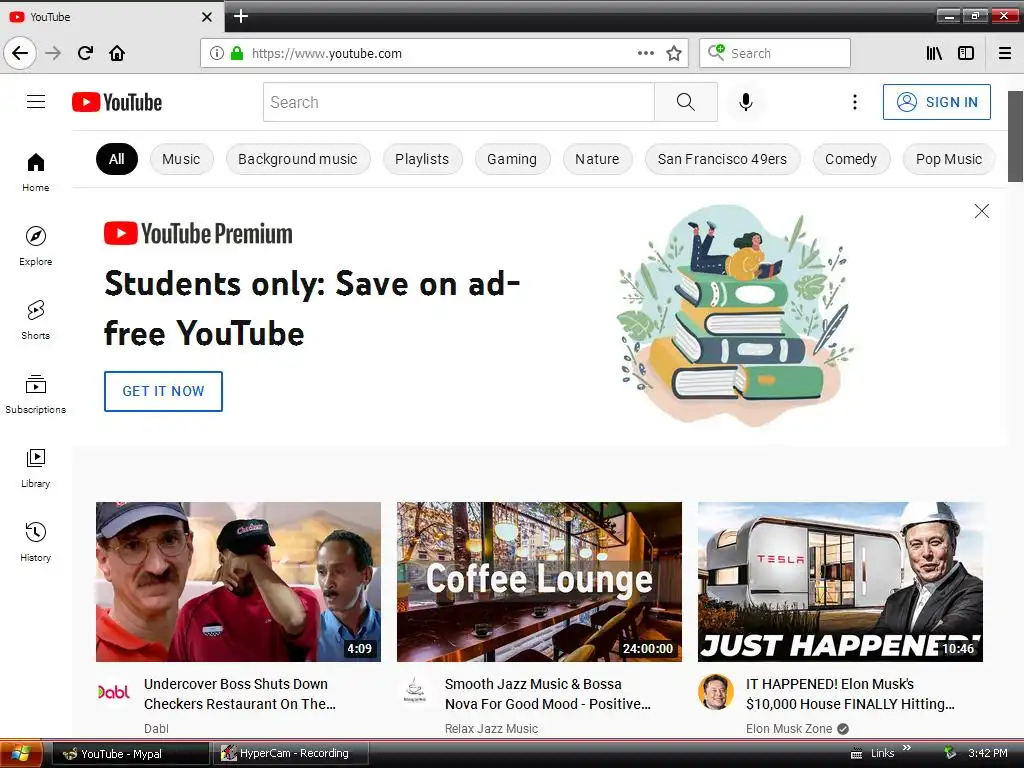The width and height of the screenshot is (1024, 768).
Task: Bookmark this page with star icon
Action: 674,53
